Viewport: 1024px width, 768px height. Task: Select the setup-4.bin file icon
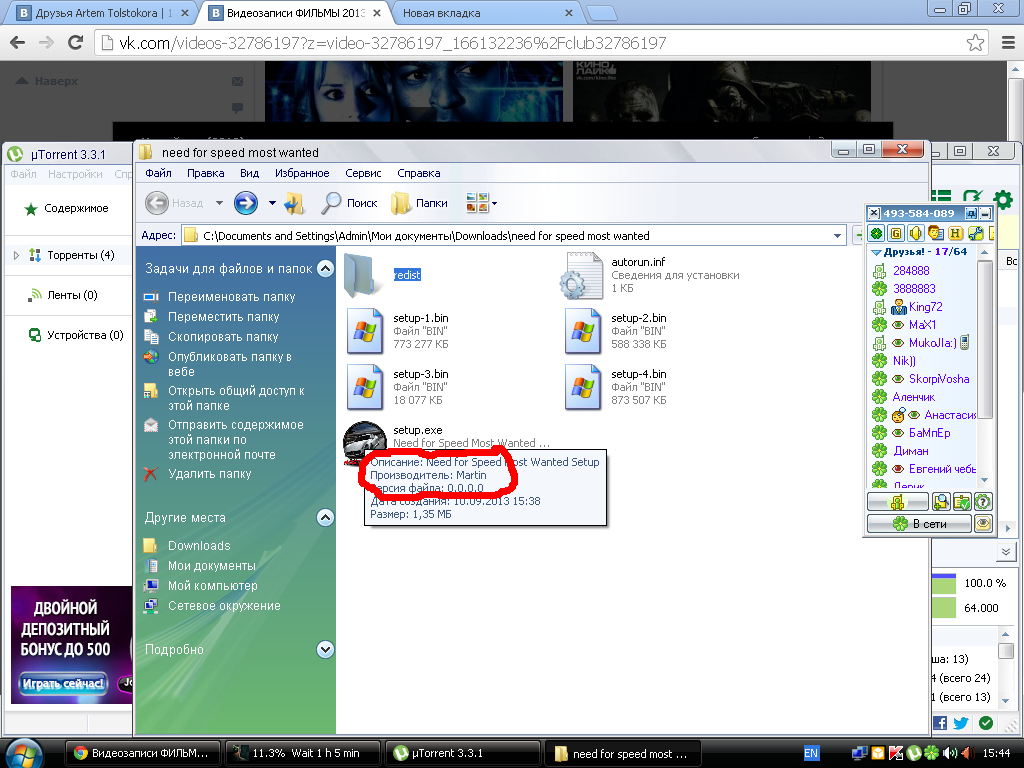[x=583, y=387]
